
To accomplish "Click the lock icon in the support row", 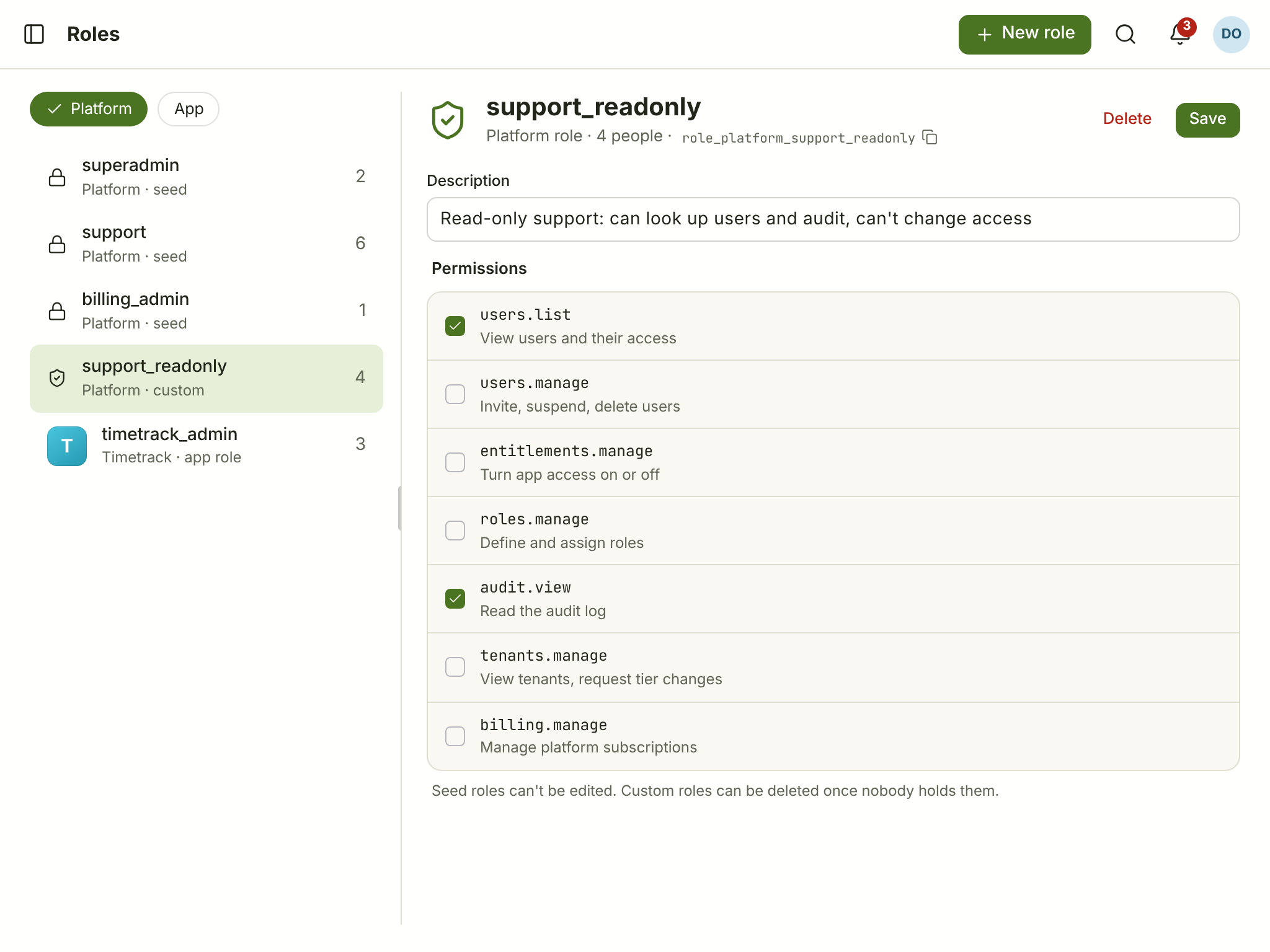I will (57, 244).
